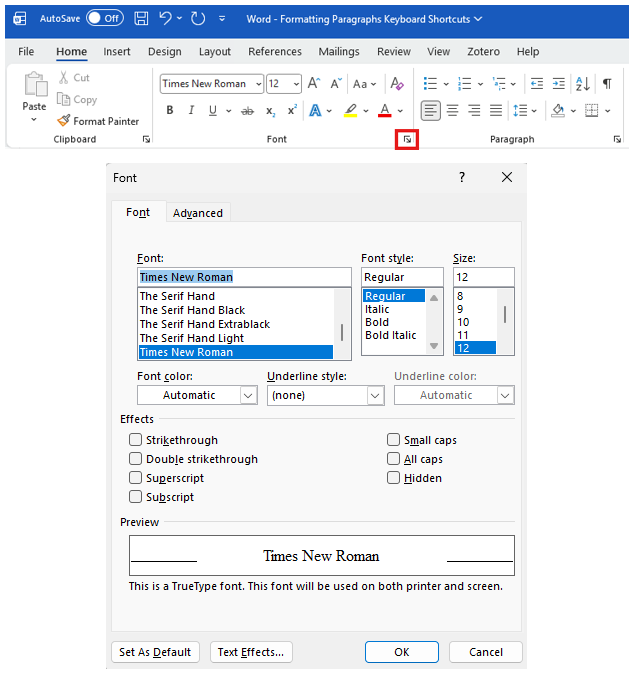Viewport: 634px width, 673px height.
Task: Toggle Underline in ribbon
Action: coord(212,110)
